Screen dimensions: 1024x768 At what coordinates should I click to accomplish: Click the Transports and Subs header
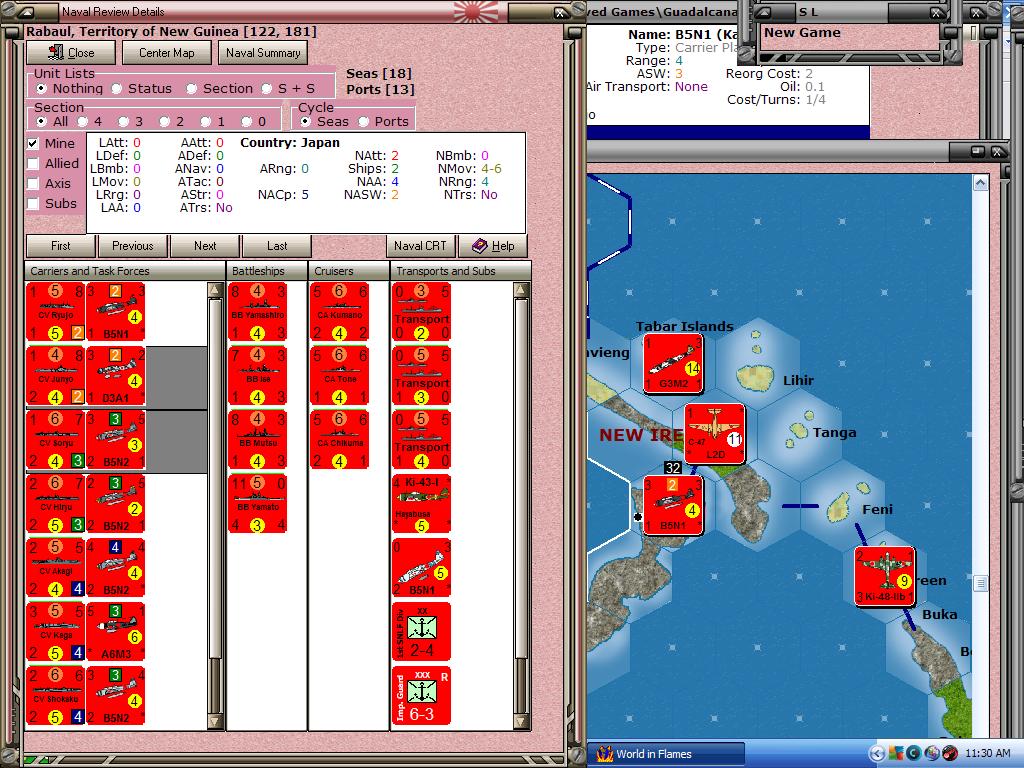click(x=460, y=270)
